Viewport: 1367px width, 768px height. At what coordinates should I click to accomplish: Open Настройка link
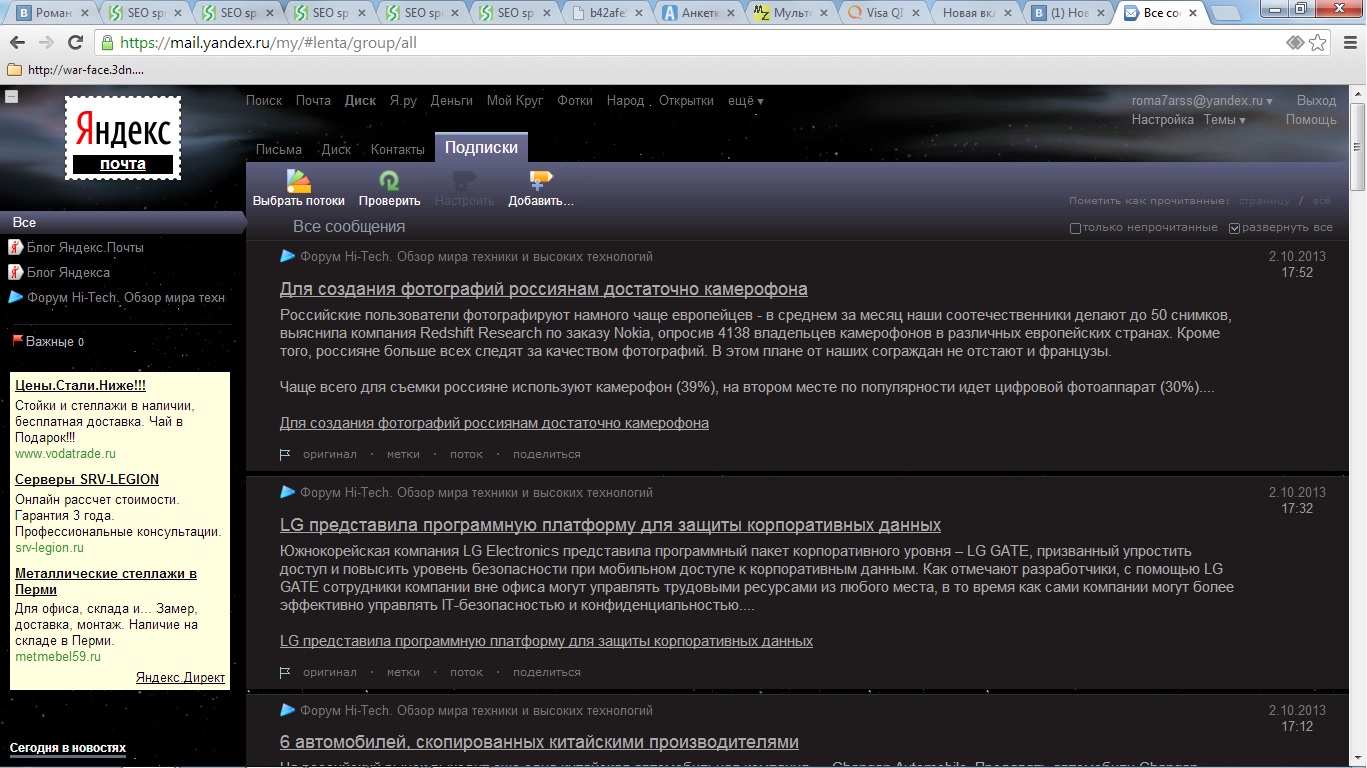(x=1162, y=120)
